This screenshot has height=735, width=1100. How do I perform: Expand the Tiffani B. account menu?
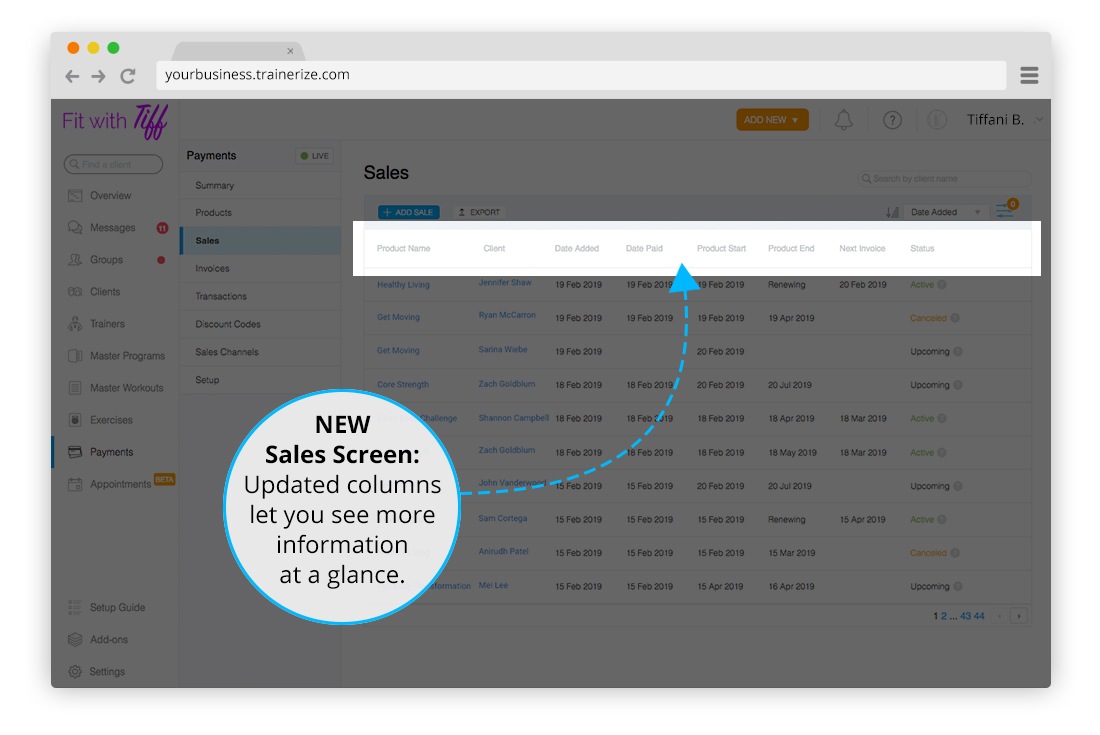pyautogui.click(x=1003, y=120)
